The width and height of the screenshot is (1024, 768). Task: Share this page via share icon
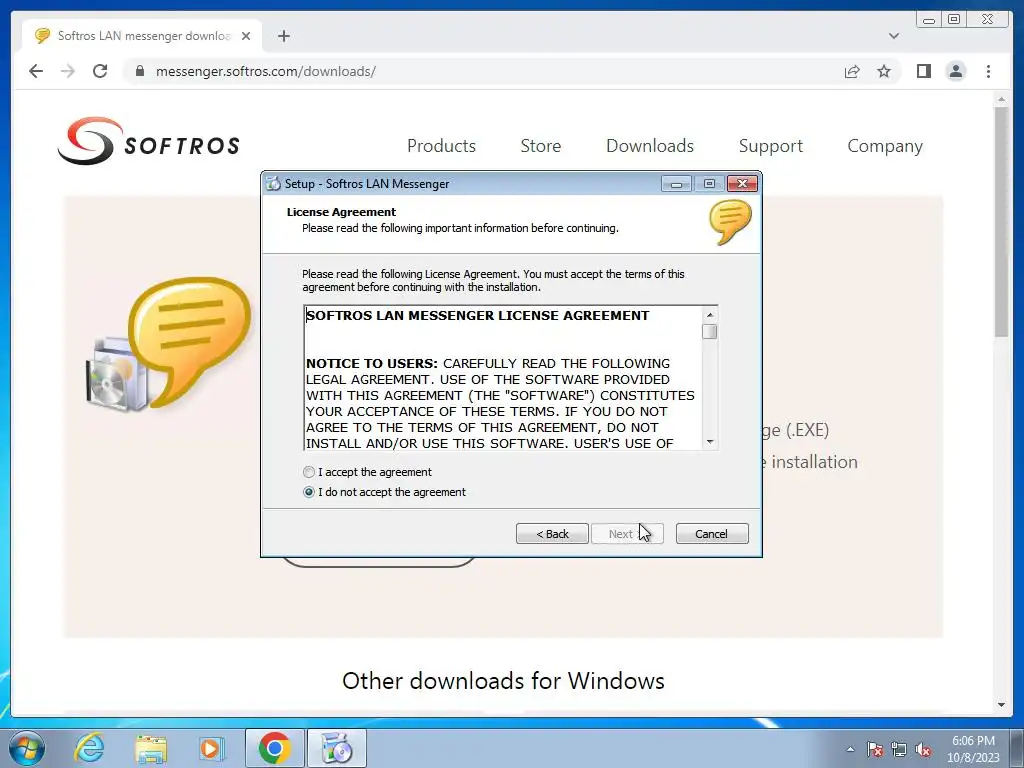coord(852,71)
